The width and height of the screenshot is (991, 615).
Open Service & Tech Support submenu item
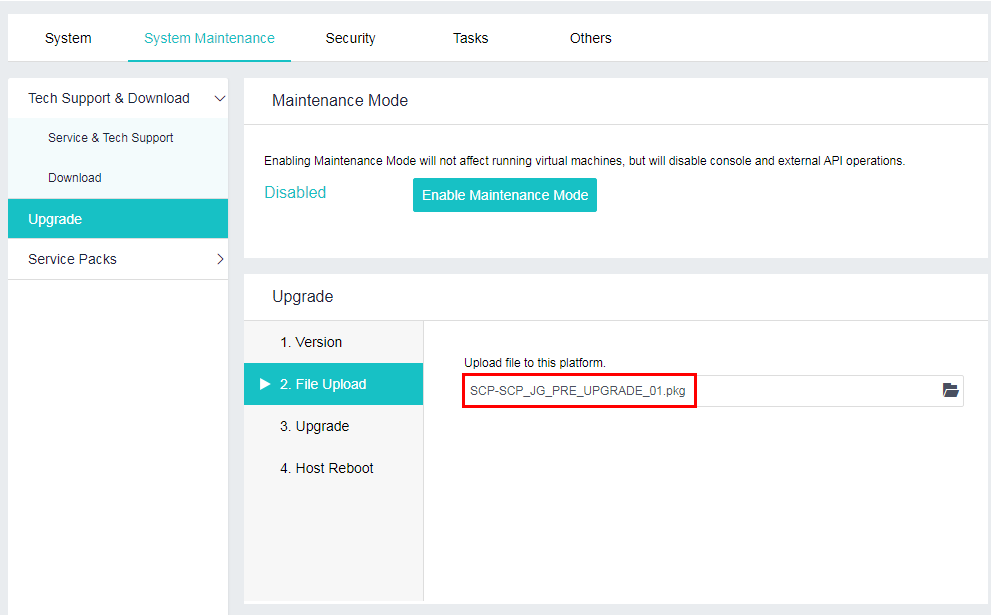click(111, 138)
